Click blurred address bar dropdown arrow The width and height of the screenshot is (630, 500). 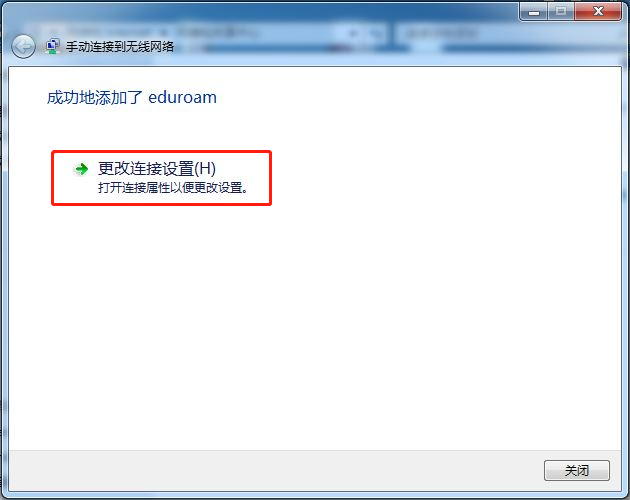pos(354,33)
